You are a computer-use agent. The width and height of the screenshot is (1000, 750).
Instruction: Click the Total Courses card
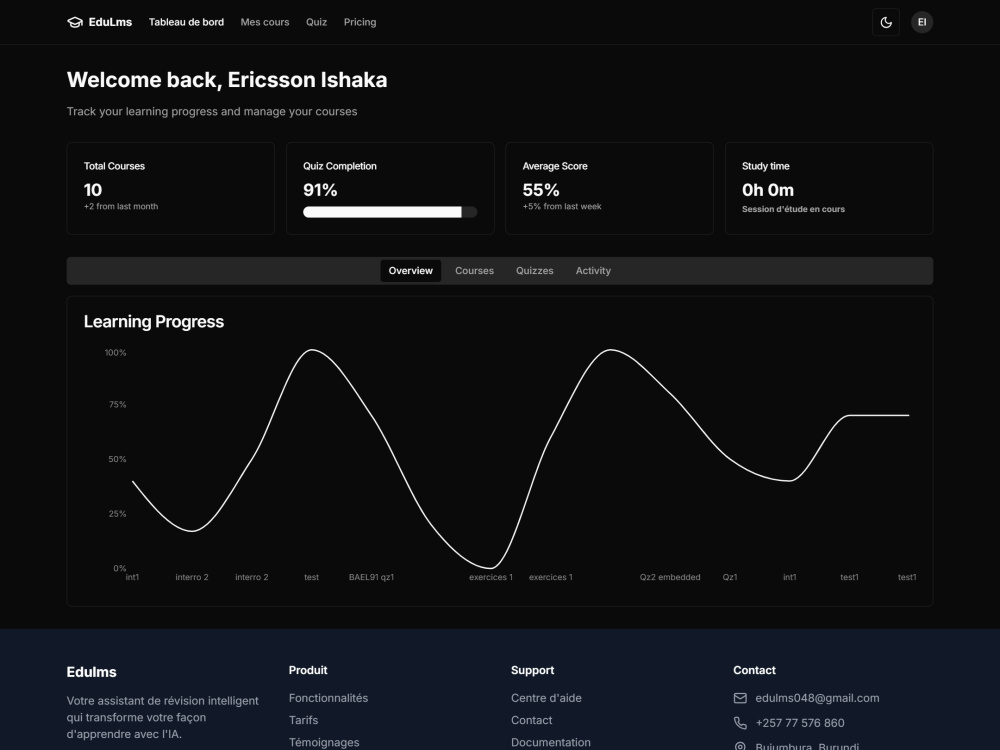[171, 189]
